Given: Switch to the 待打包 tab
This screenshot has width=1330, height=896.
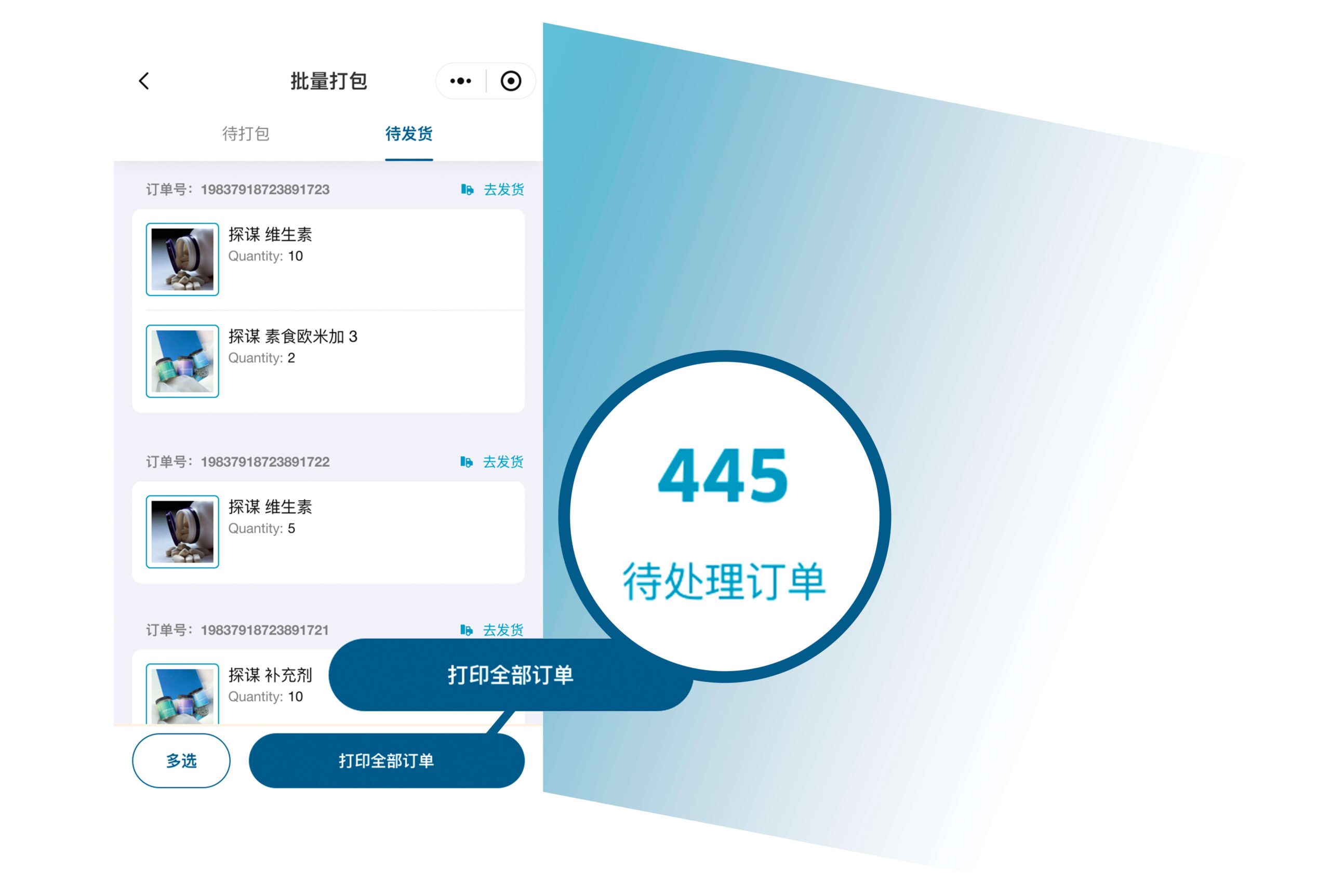Looking at the screenshot, I should 246,133.
